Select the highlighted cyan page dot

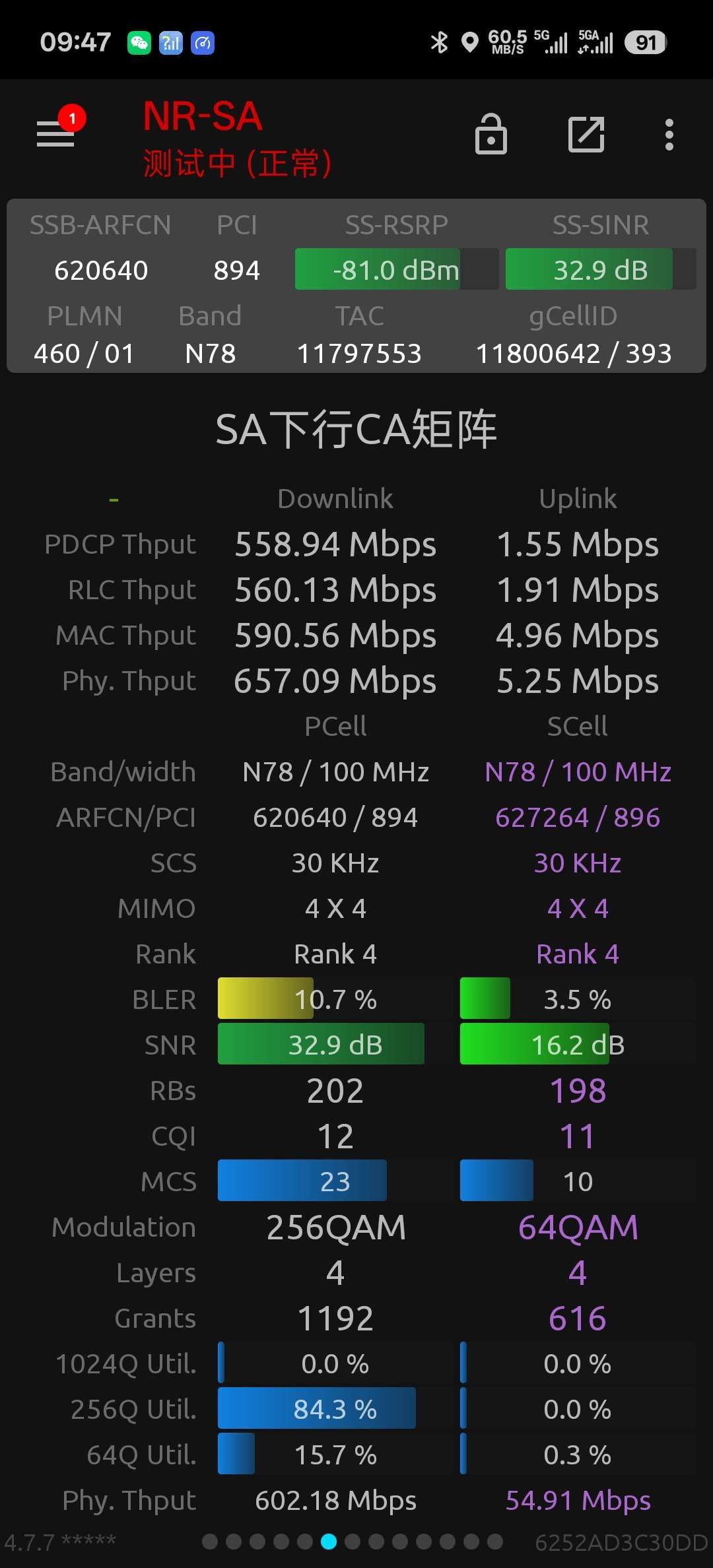pos(329,1542)
